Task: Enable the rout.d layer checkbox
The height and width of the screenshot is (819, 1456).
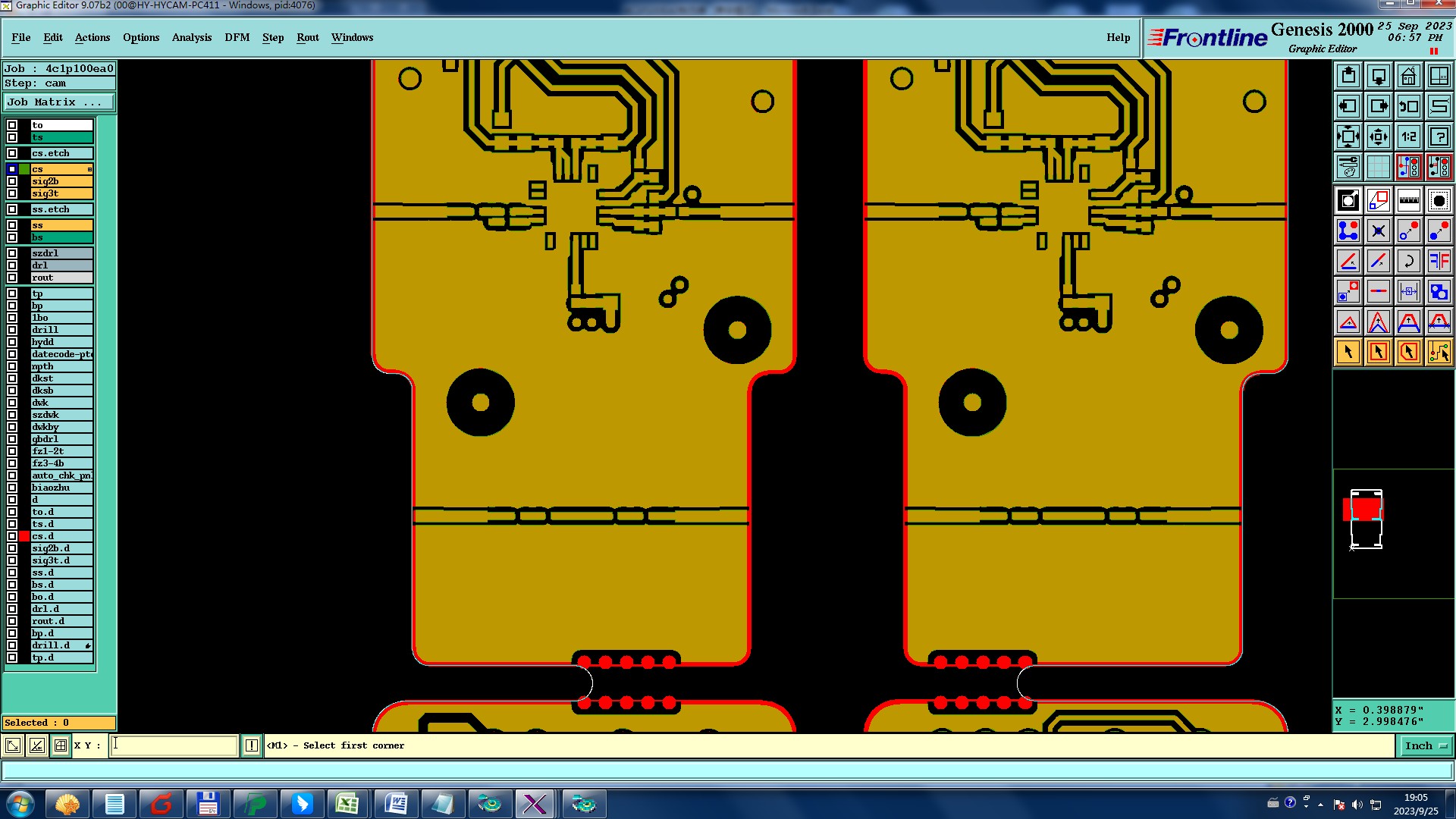Action: 12,621
